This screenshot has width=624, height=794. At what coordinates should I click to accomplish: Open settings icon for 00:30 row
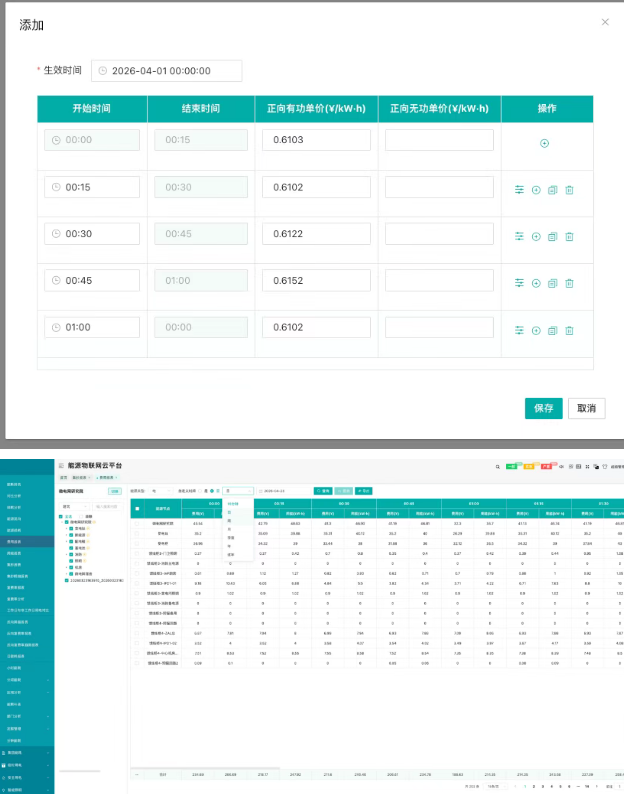click(x=519, y=236)
